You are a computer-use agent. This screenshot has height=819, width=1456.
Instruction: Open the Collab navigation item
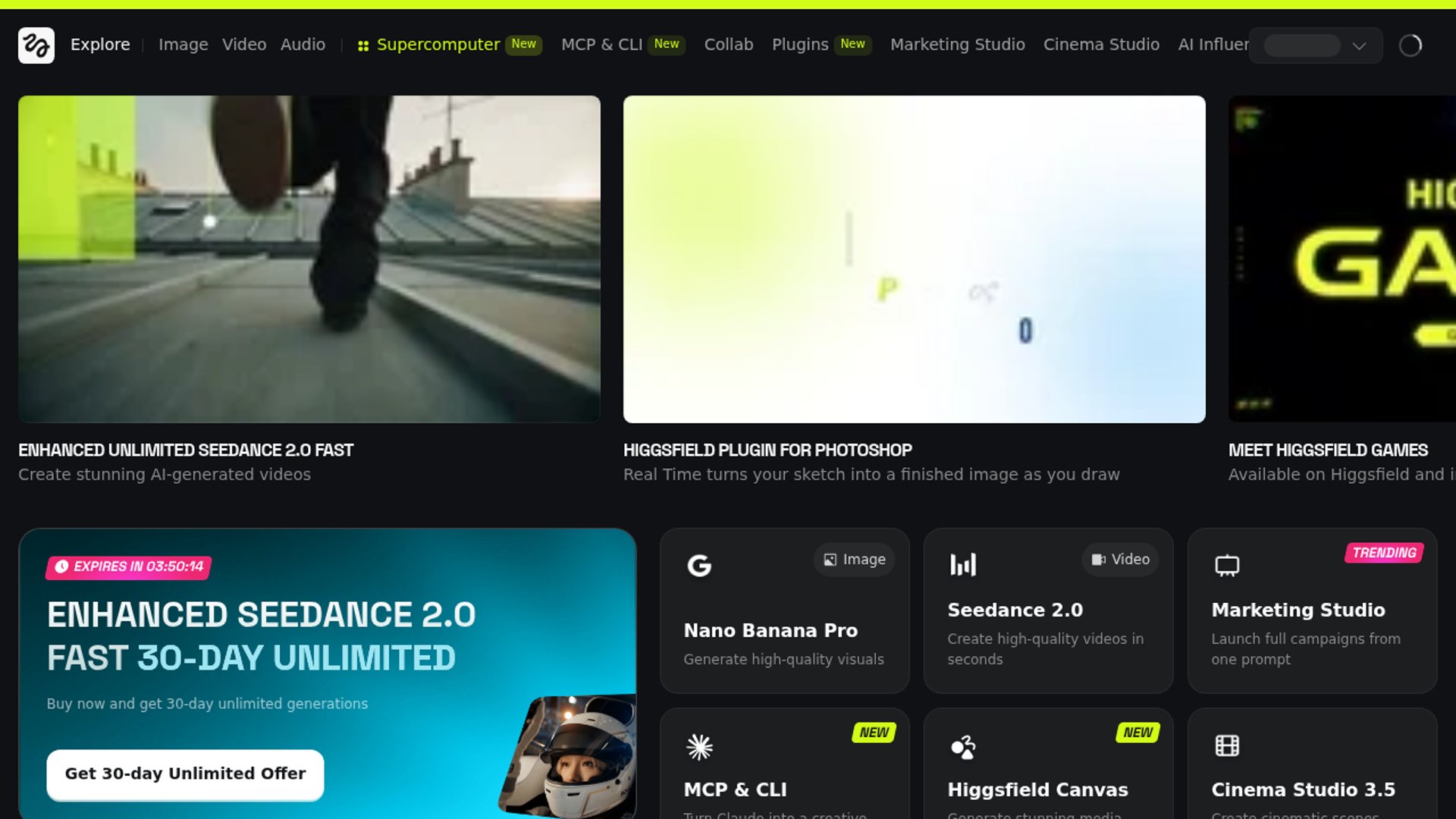tap(729, 45)
